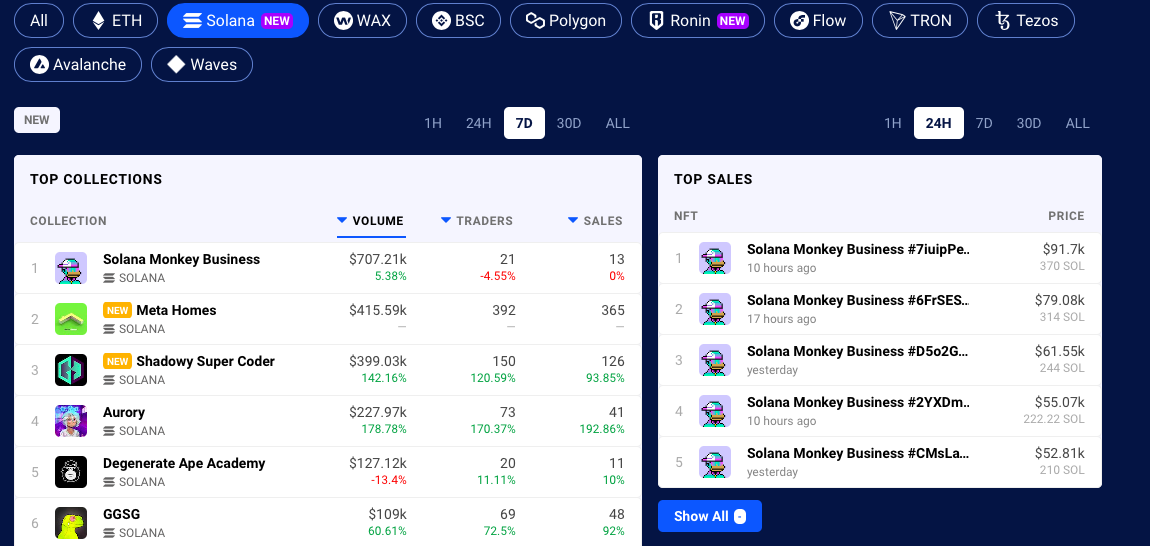Set Top Sales range to 24H
This screenshot has height=546, width=1150.
click(x=939, y=123)
